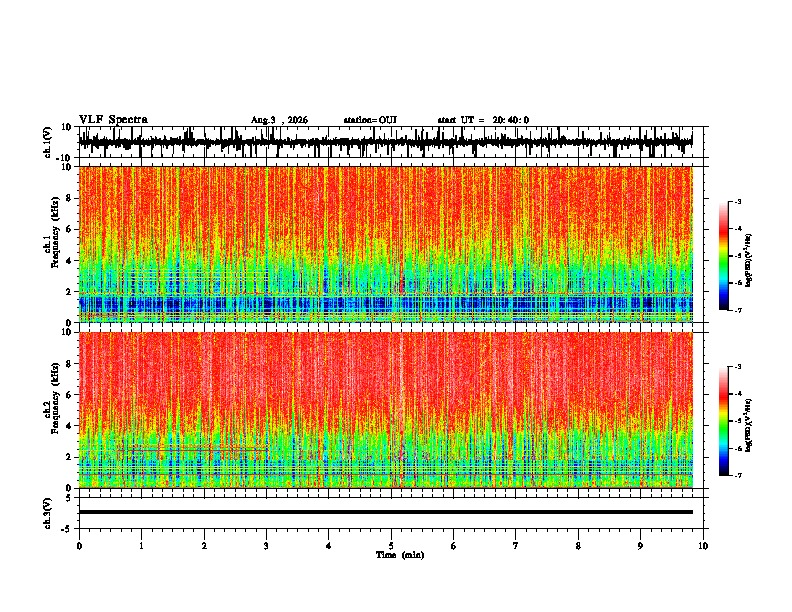This screenshot has width=792, height=612.
Task: Click the time axis tick label '10'
Action: point(703,546)
